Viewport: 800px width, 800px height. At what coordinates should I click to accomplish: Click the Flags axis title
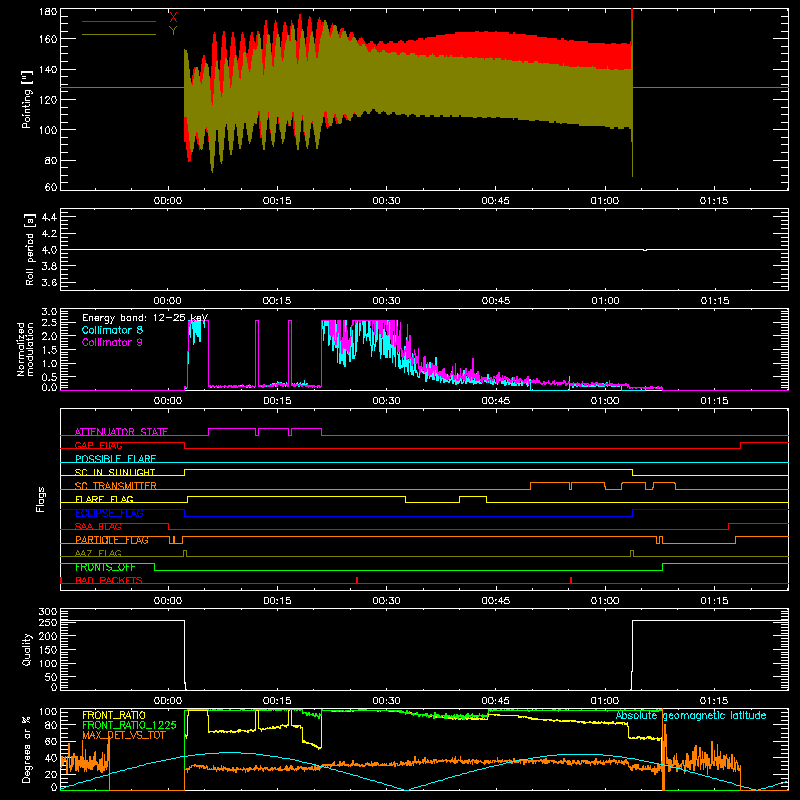(x=41, y=499)
